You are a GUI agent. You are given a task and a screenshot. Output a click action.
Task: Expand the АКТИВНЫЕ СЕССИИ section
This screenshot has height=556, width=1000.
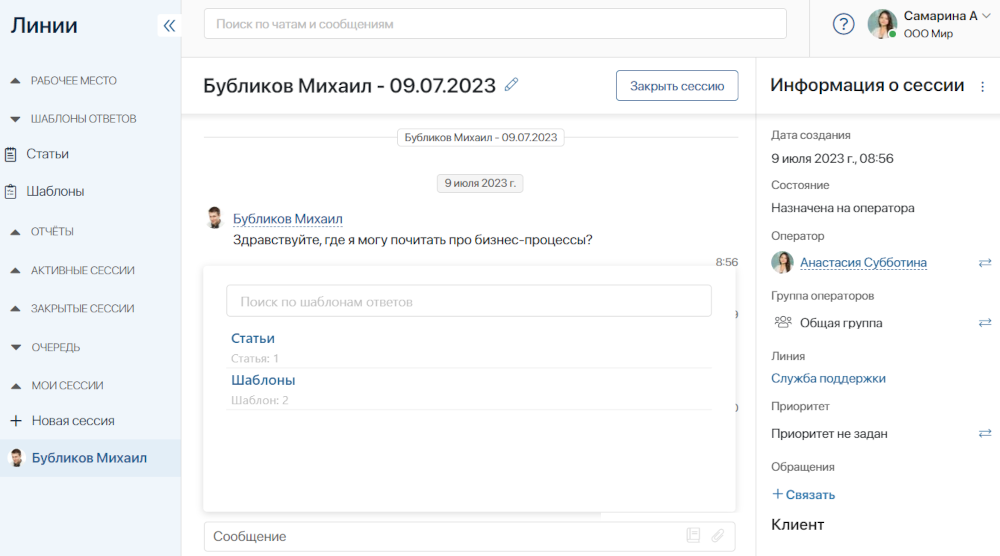(15, 270)
